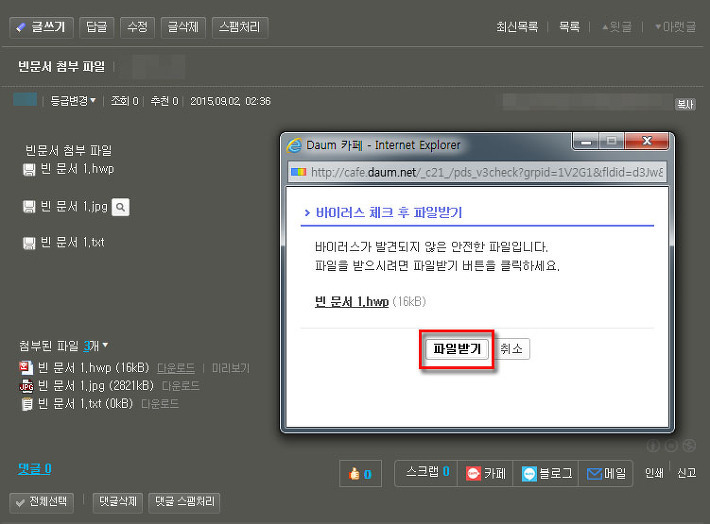Screen dimensions: 710x524
Task: Click the 수정 edit button
Action: click(137, 27)
